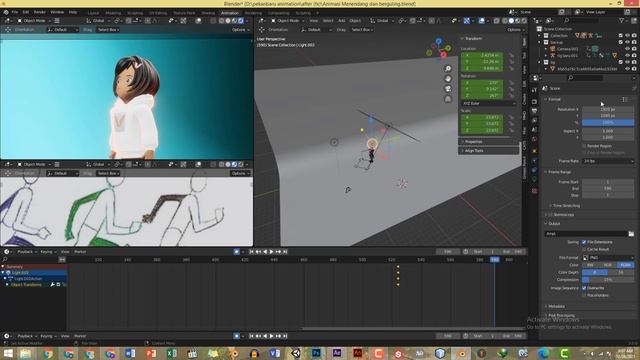640x360 pixels.
Task: Enable the Placeholders checkbox
Action: [584, 295]
